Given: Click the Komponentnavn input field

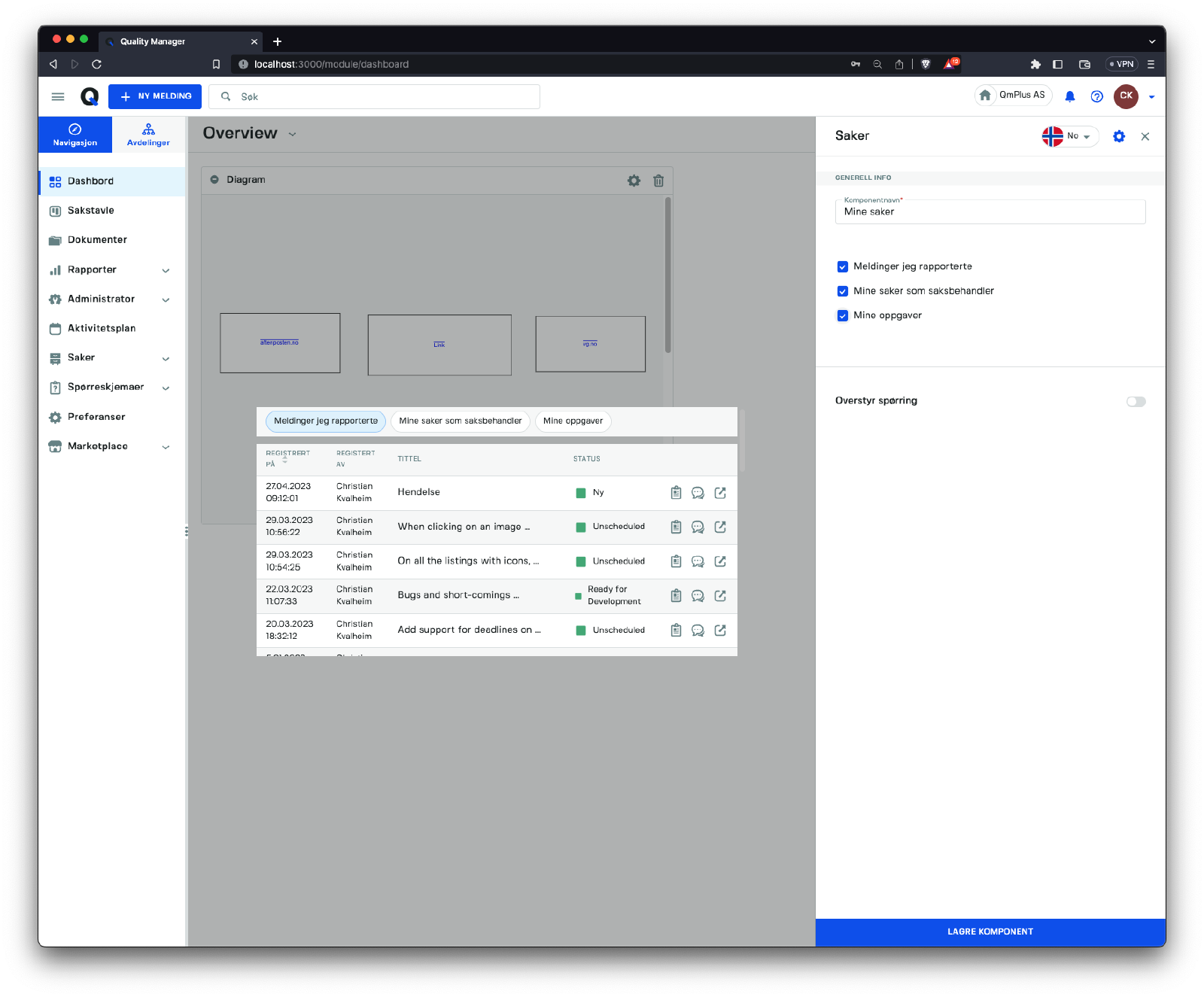Looking at the screenshot, I should point(990,212).
